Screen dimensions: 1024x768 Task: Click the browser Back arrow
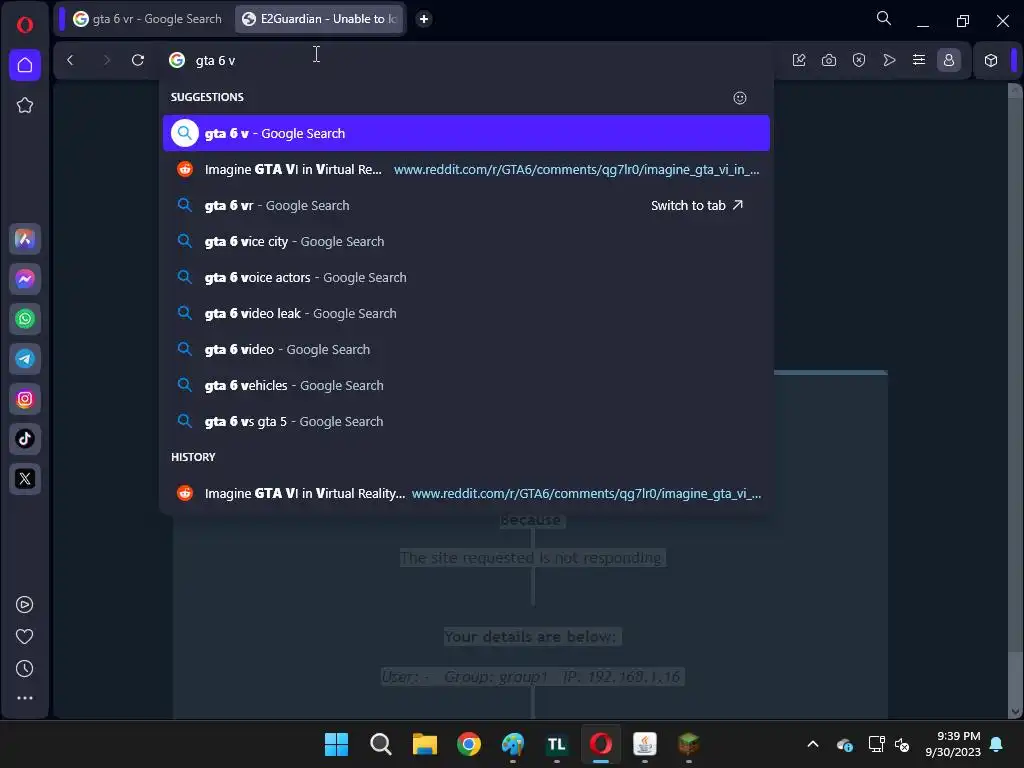coord(71,60)
